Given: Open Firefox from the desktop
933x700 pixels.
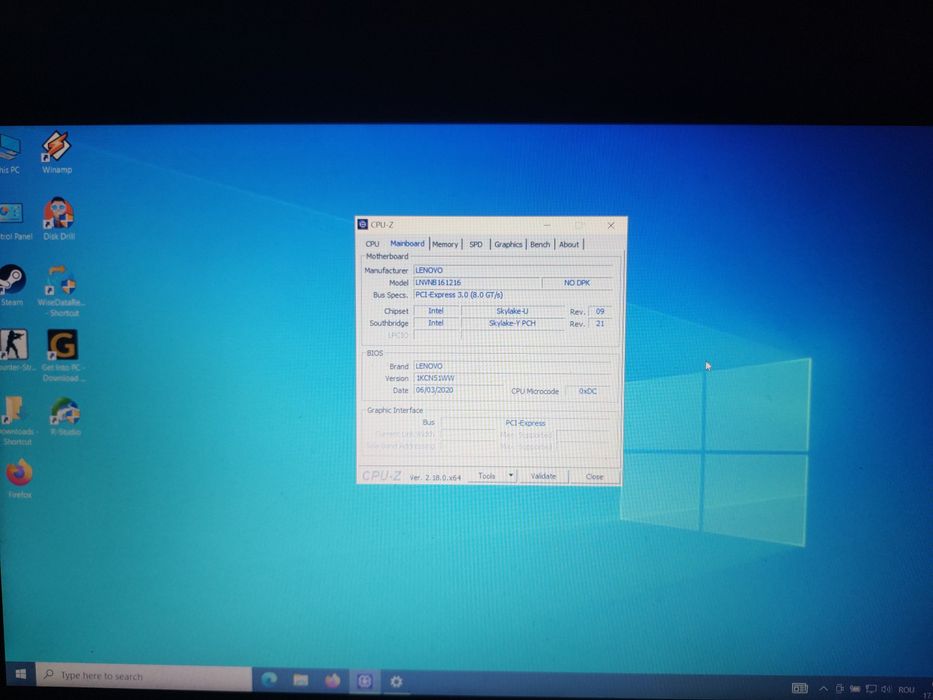Looking at the screenshot, I should tap(19, 478).
